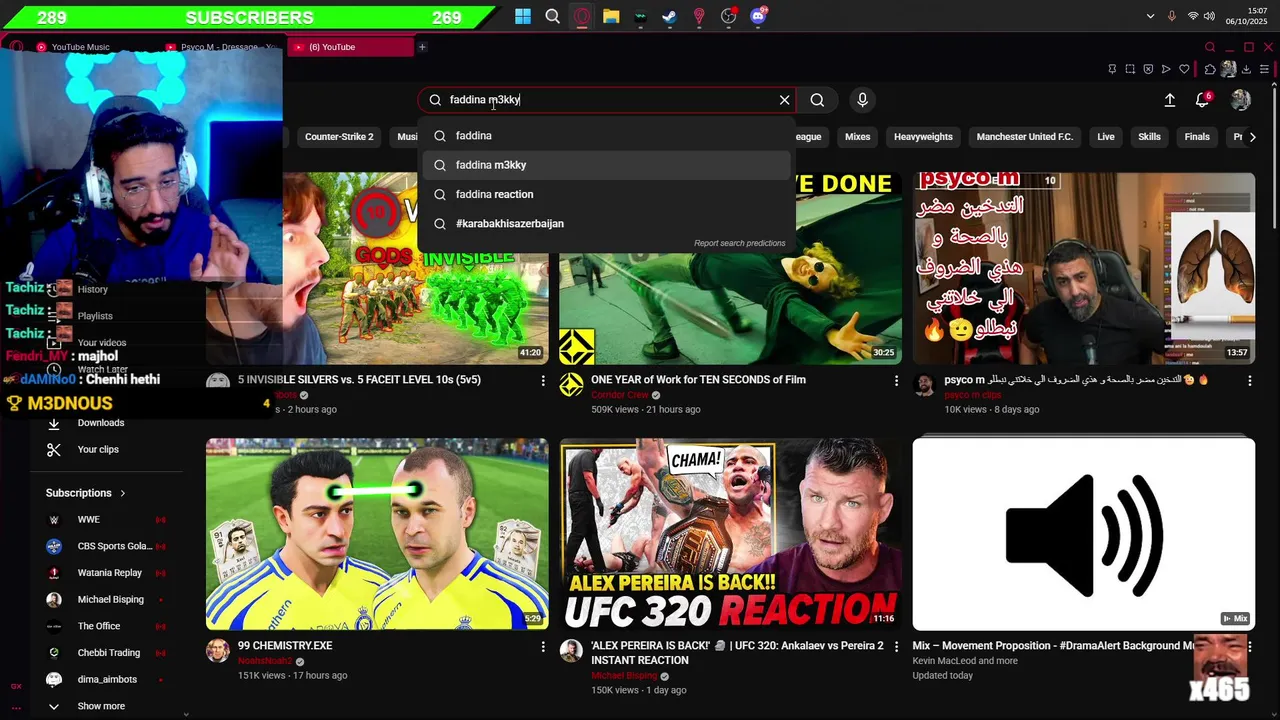Open the Windows Start menu
1280x720 pixels.
pyautogui.click(x=523, y=16)
